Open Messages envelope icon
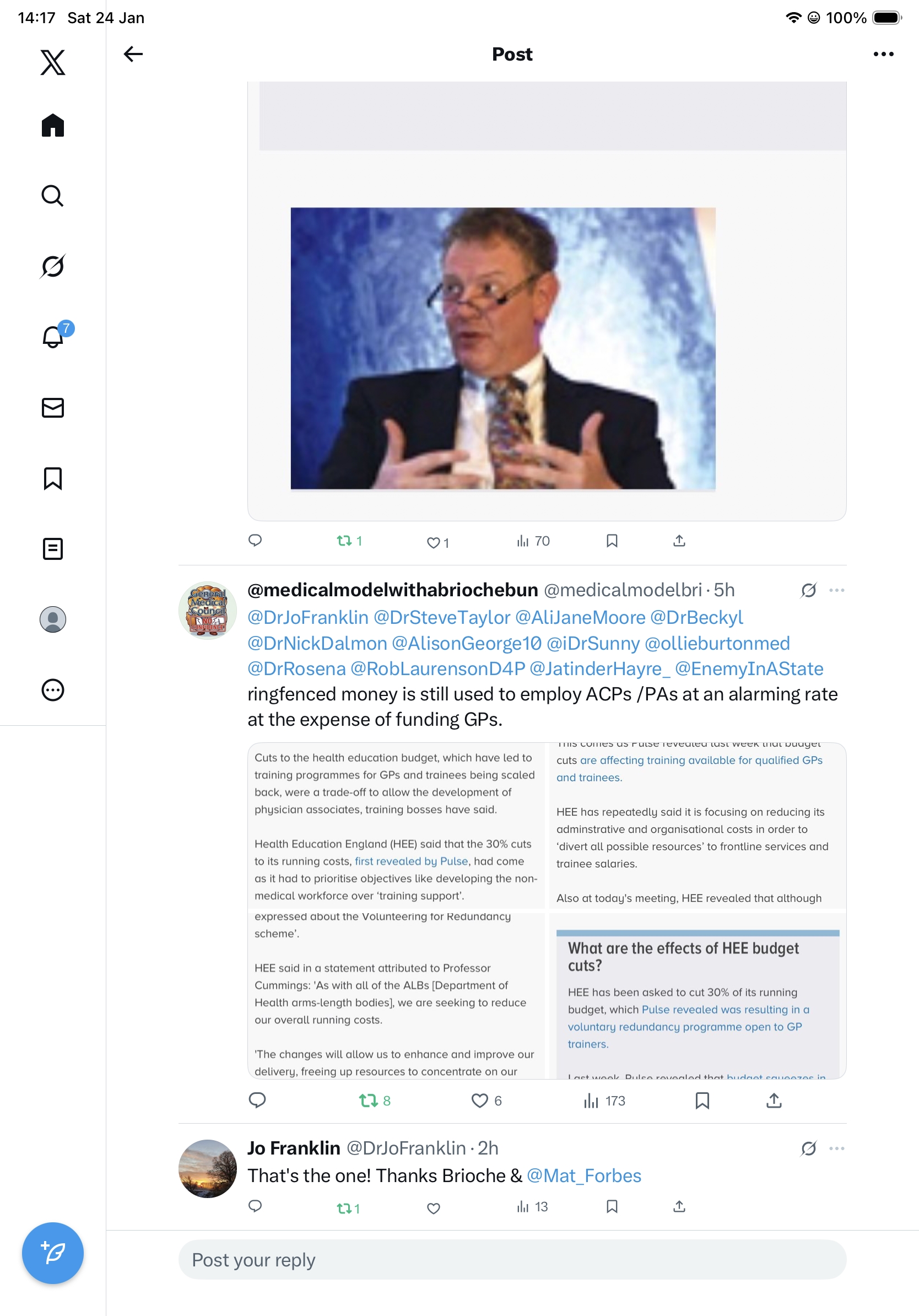This screenshot has height=1316, width=919. point(53,407)
